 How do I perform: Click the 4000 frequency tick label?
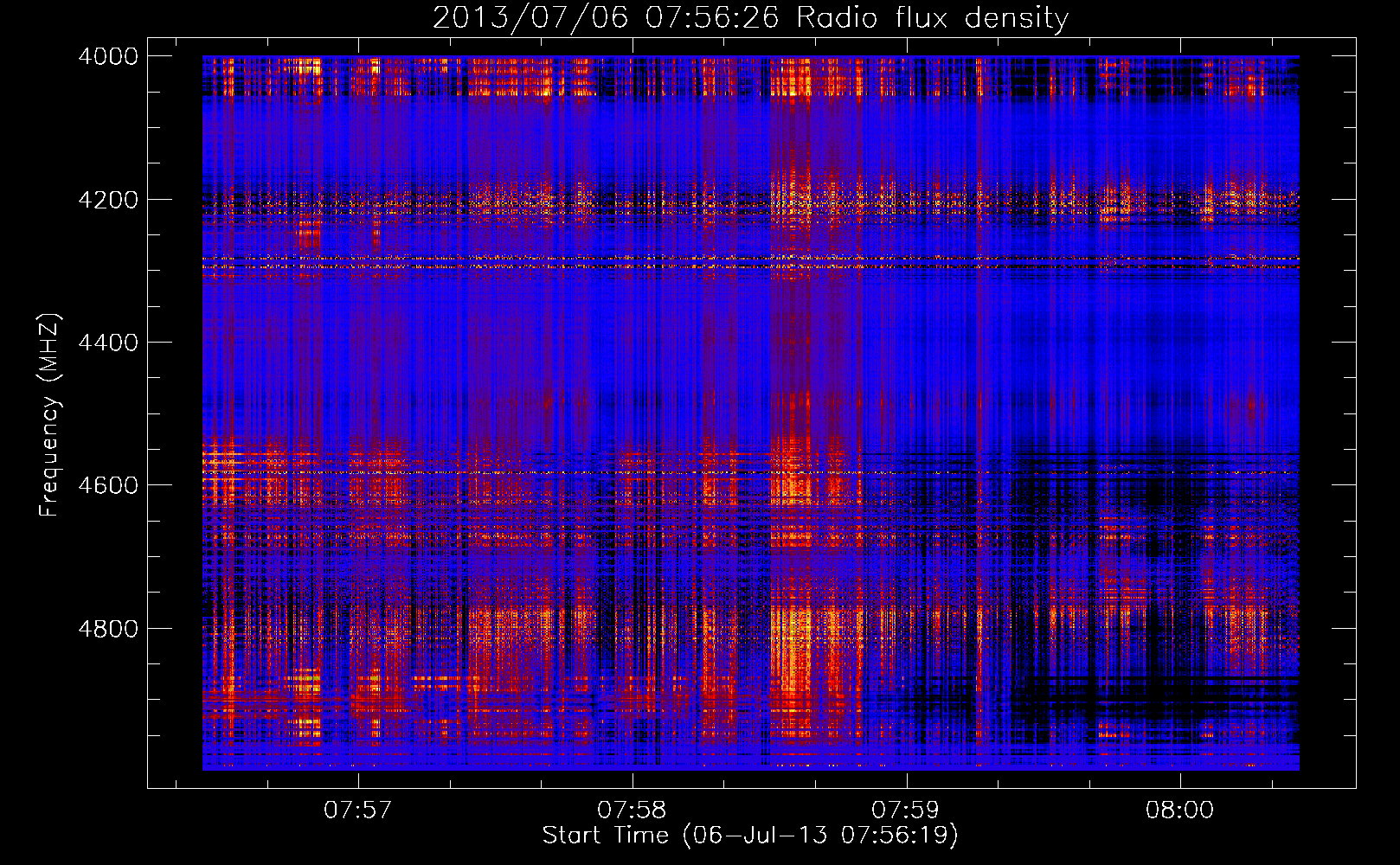click(x=108, y=56)
